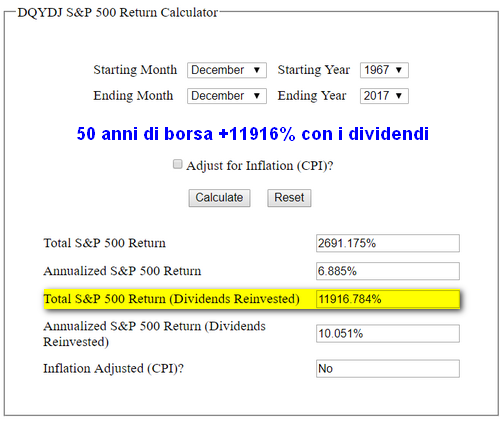
Task: Click the 'Adjust for Inflation (CPI)?' label
Action: pyautogui.click(x=260, y=166)
